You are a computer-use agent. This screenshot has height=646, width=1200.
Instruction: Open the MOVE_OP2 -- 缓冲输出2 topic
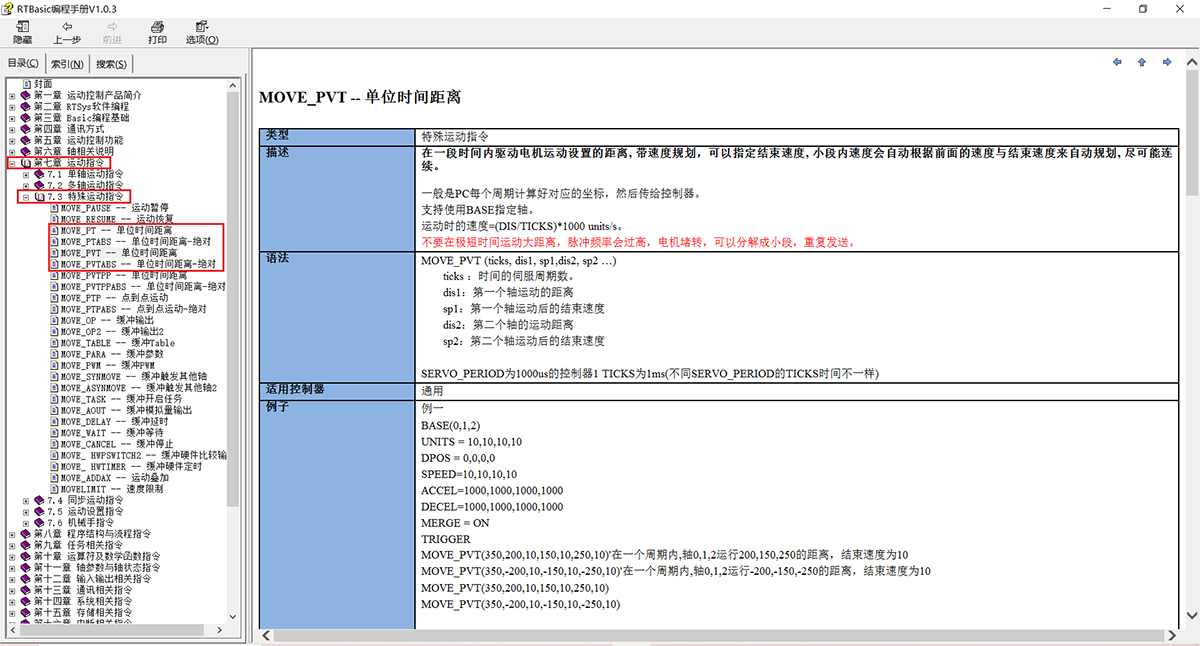pyautogui.click(x=113, y=332)
